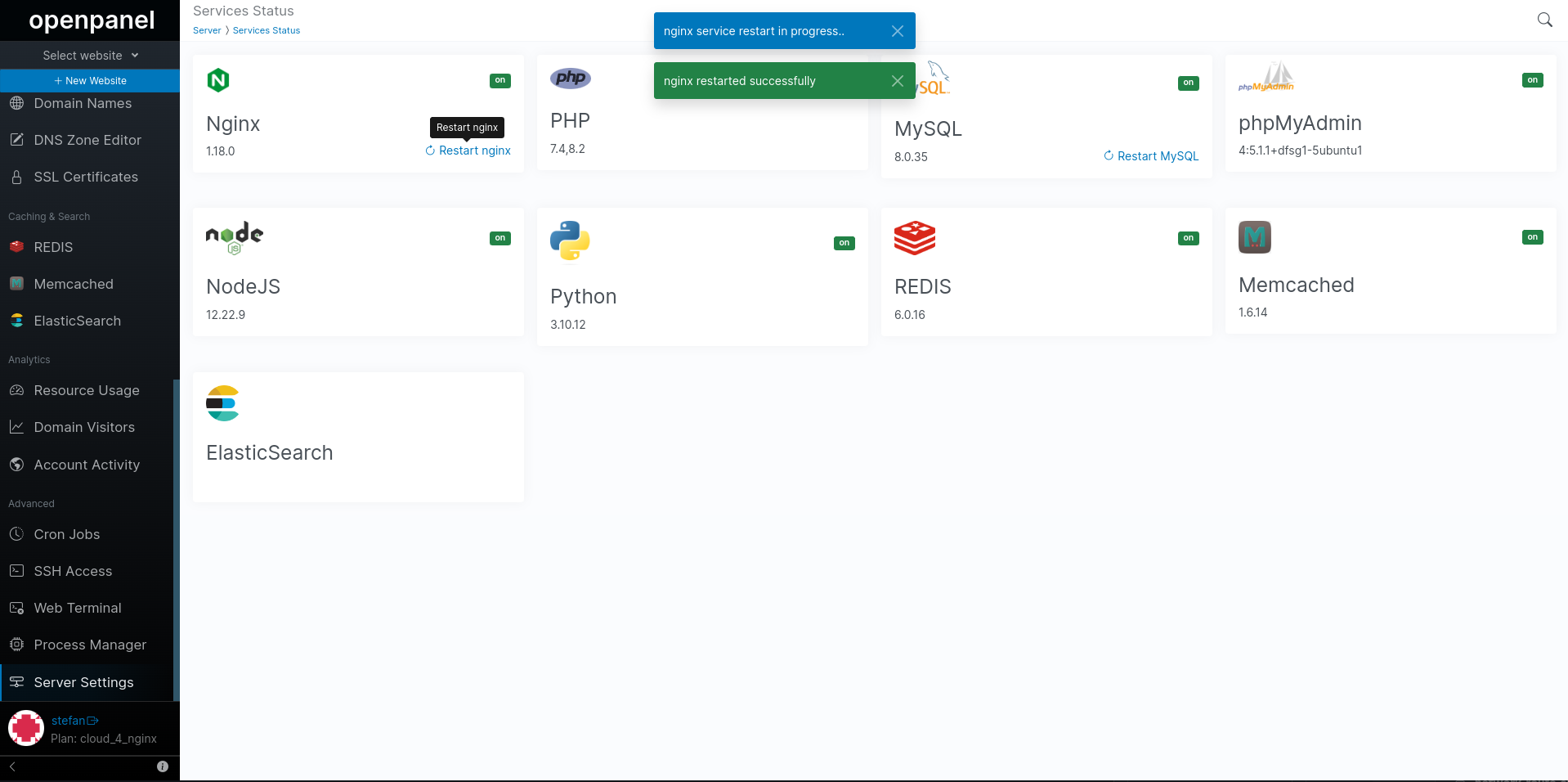Click the Domain Visitors chart icon
This screenshot has height=782, width=1568.
[16, 427]
